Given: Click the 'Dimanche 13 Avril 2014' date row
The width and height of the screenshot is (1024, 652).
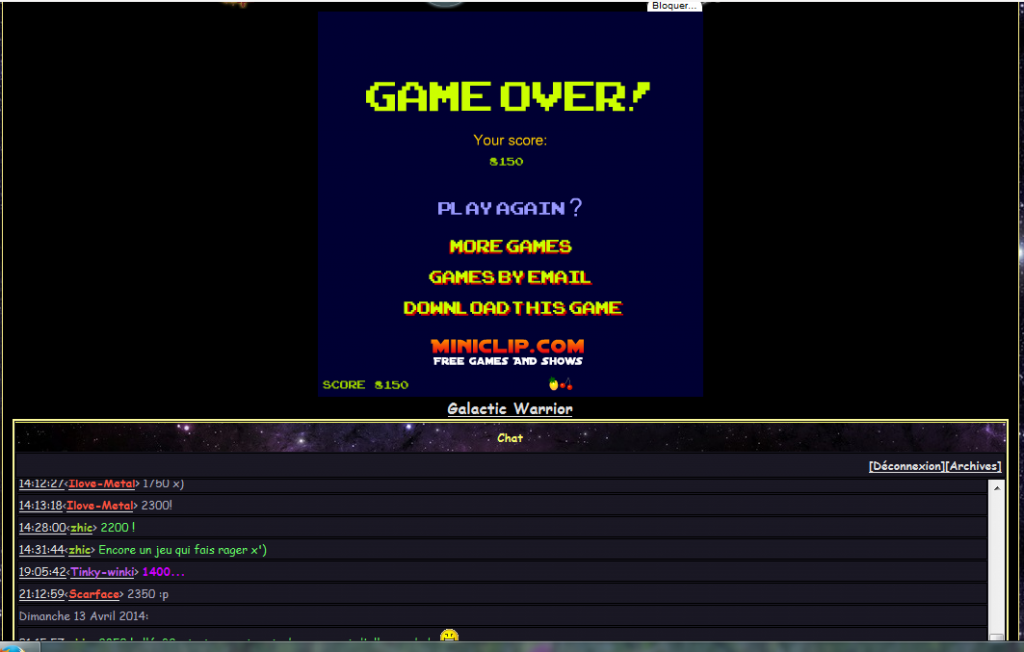Looking at the screenshot, I should click(x=502, y=616).
